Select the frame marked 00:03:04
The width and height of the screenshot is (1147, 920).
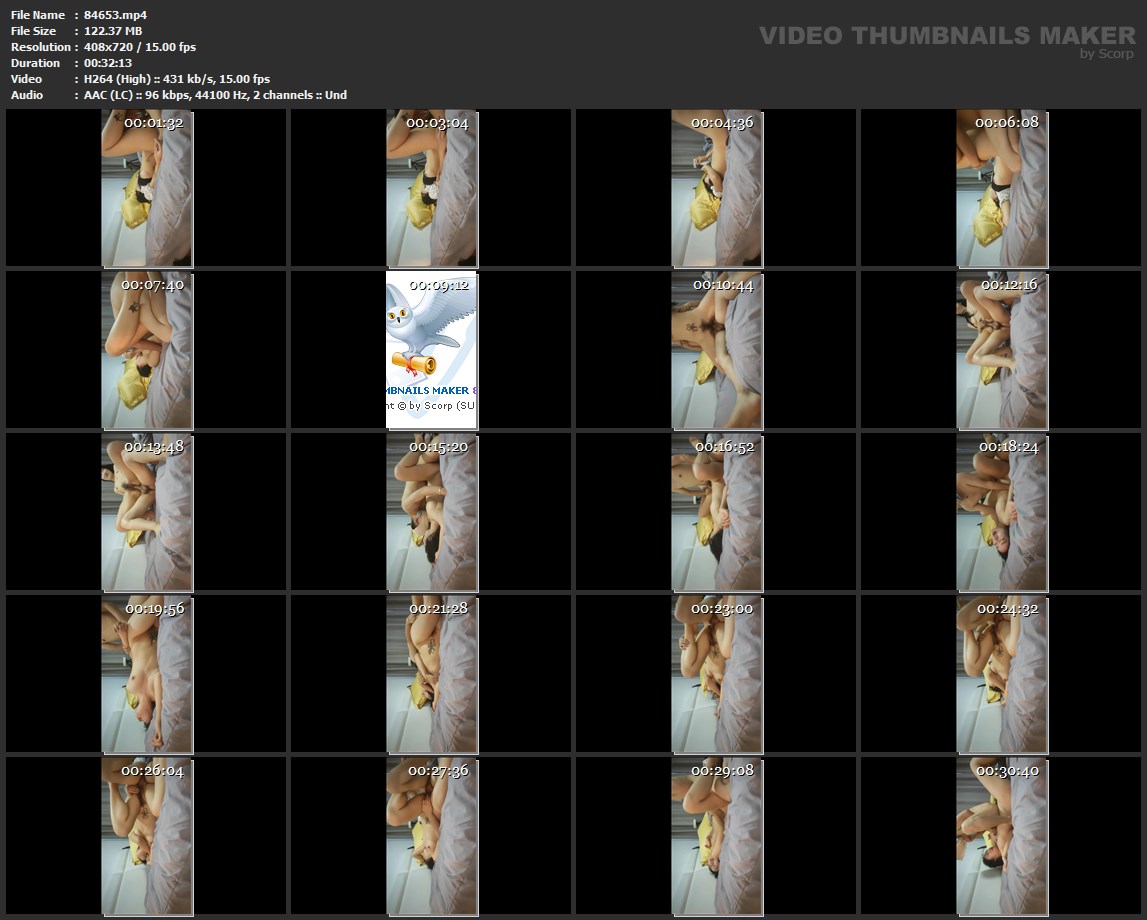(431, 188)
